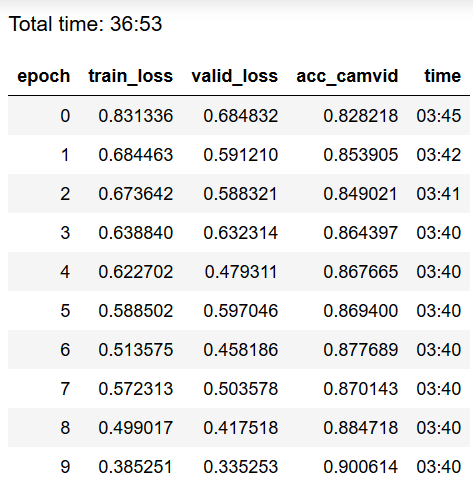This screenshot has width=473, height=482.
Task: Click epoch number 9 cell
Action: pos(65,467)
